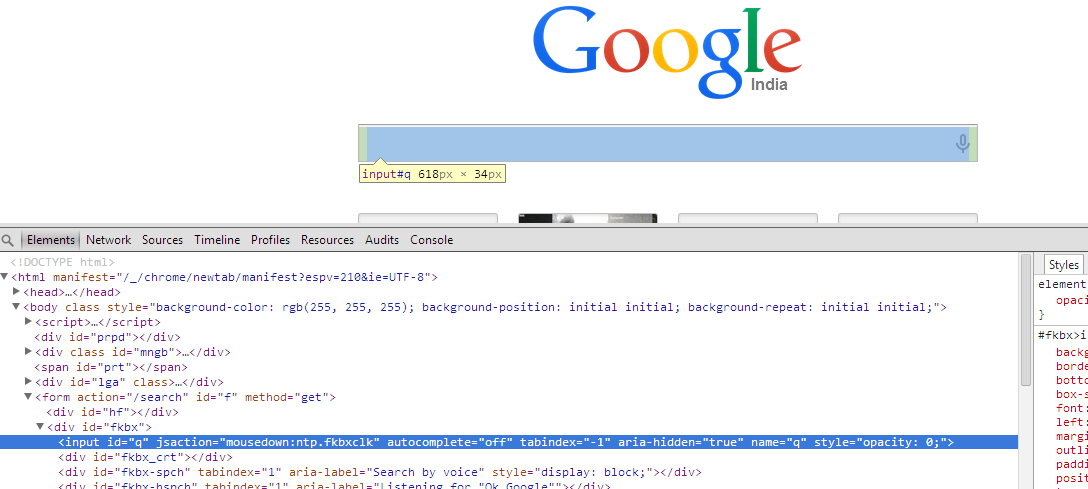Select the Styles sidebar tab
1088x489 pixels.
1064,264
